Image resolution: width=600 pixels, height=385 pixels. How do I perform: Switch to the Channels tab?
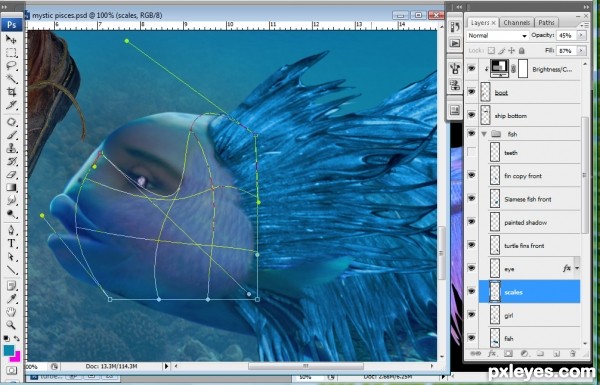pyautogui.click(x=516, y=23)
